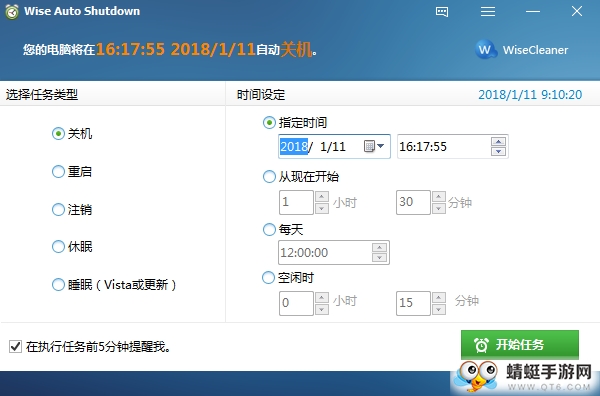Click the 时间设定 heading
The image size is (600, 396).
[261, 95]
